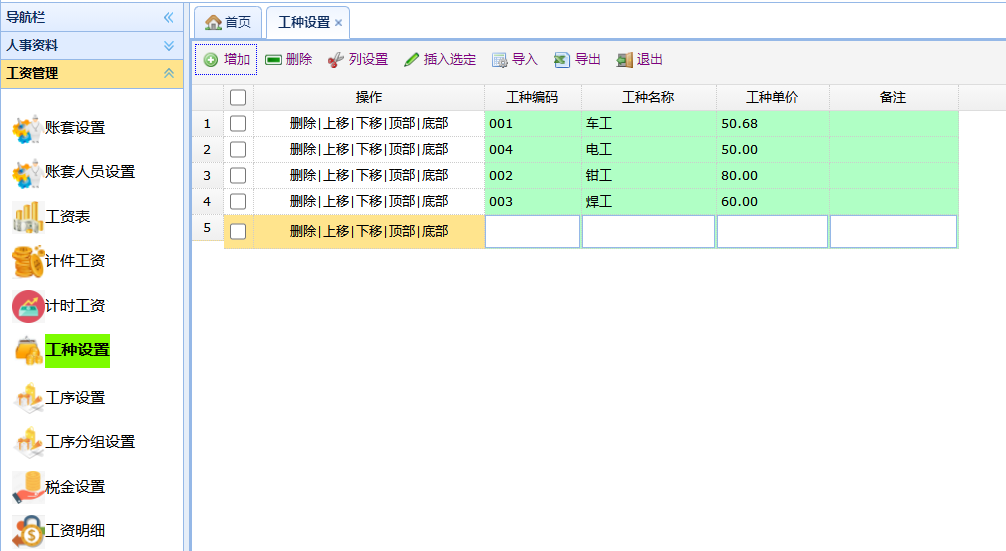Click the 钳工 name cell
Viewport: 1006px width, 551px height.
649,176
